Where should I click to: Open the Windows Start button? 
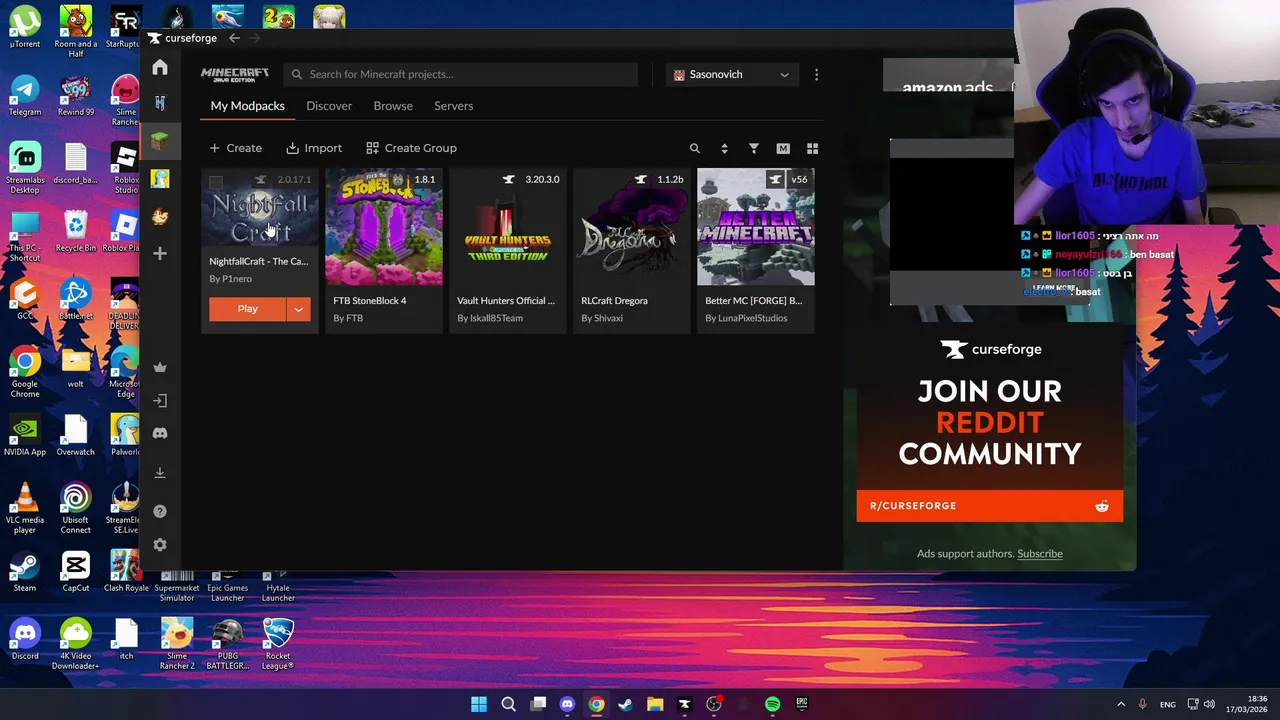[x=479, y=704]
